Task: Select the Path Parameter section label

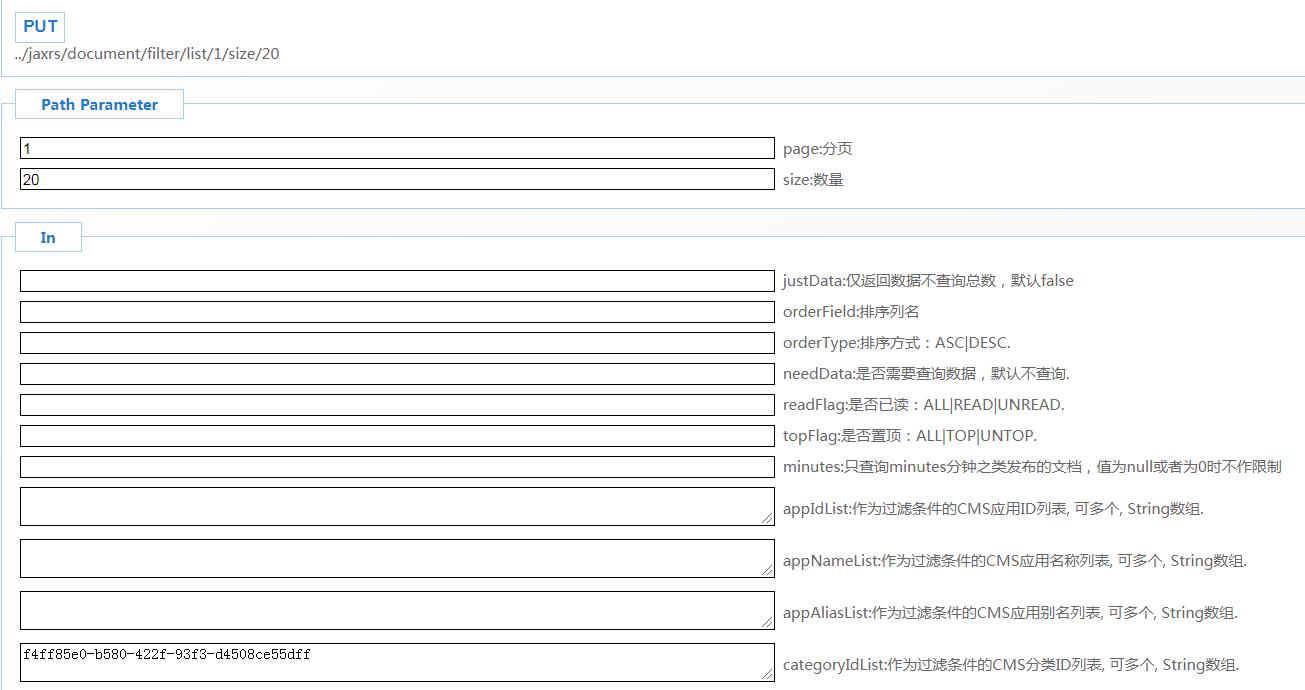Action: 99,104
